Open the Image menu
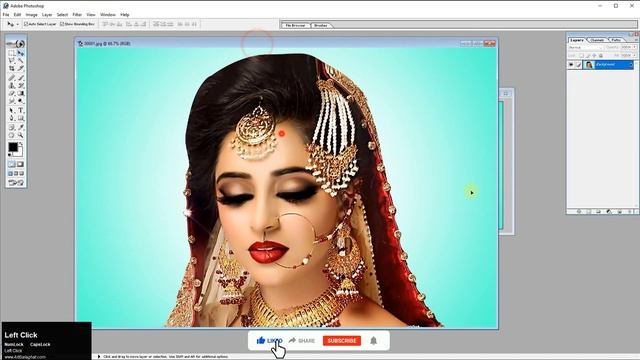640x360 pixels. click(x=31, y=15)
